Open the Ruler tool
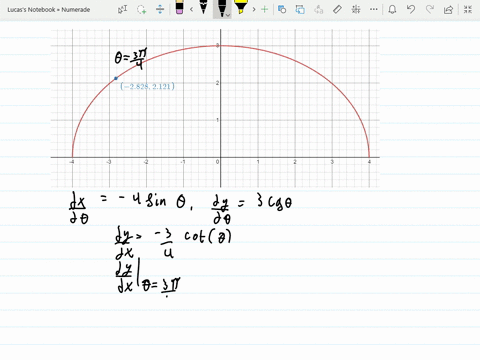Viewport: 480px width, 360px height. 337,9
